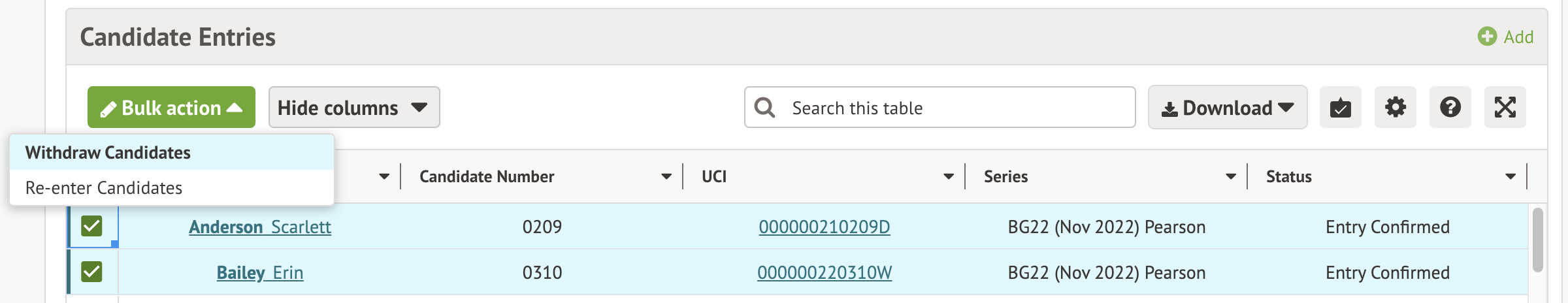Open the Status column dropdown arrow
The height and width of the screenshot is (303, 1568).
coord(1511,176)
